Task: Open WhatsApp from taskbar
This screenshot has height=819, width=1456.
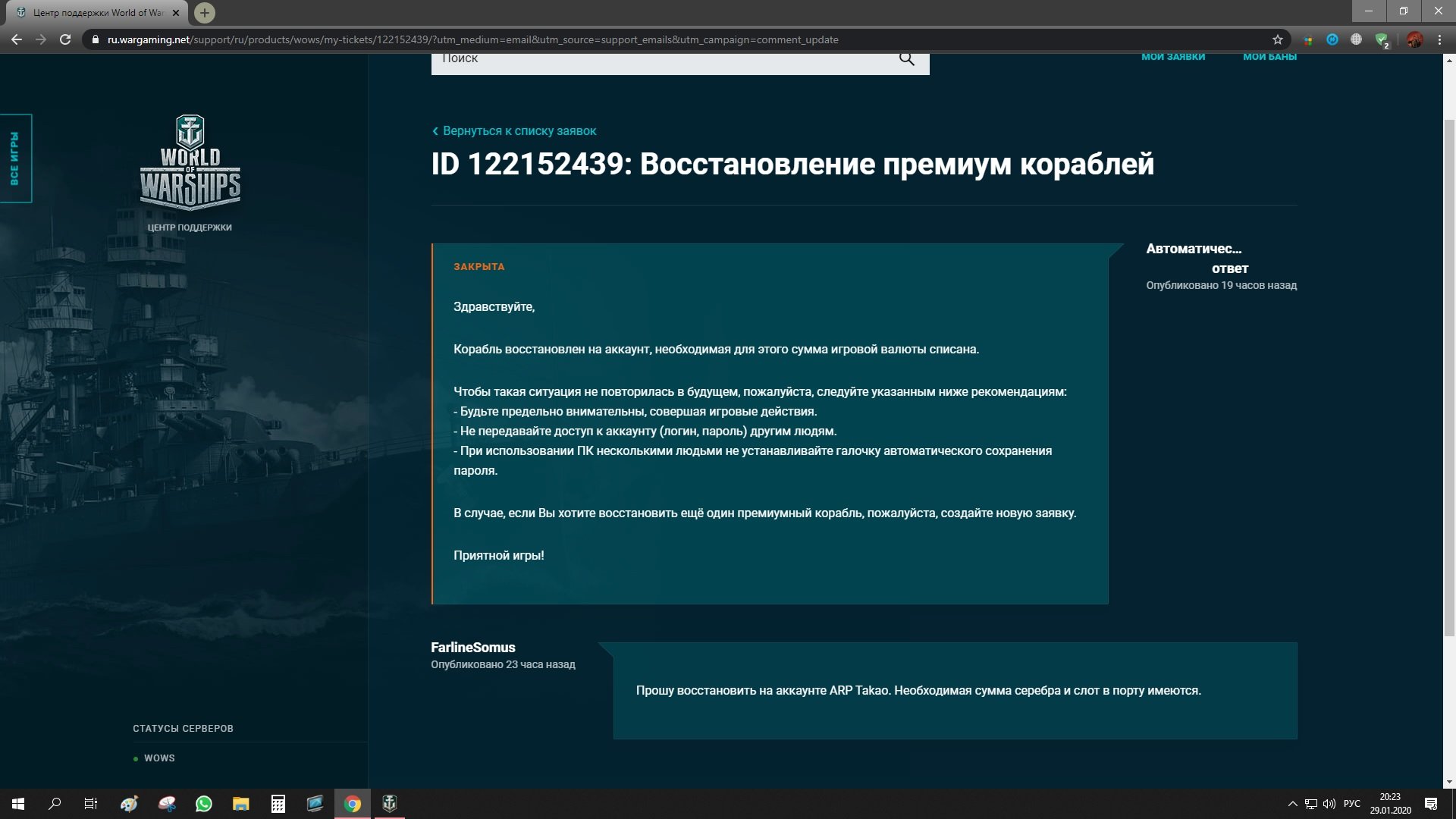Action: 204,804
